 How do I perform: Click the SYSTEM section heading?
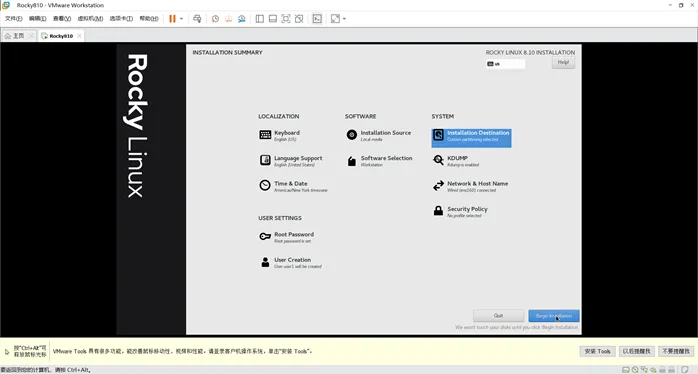[x=442, y=116]
